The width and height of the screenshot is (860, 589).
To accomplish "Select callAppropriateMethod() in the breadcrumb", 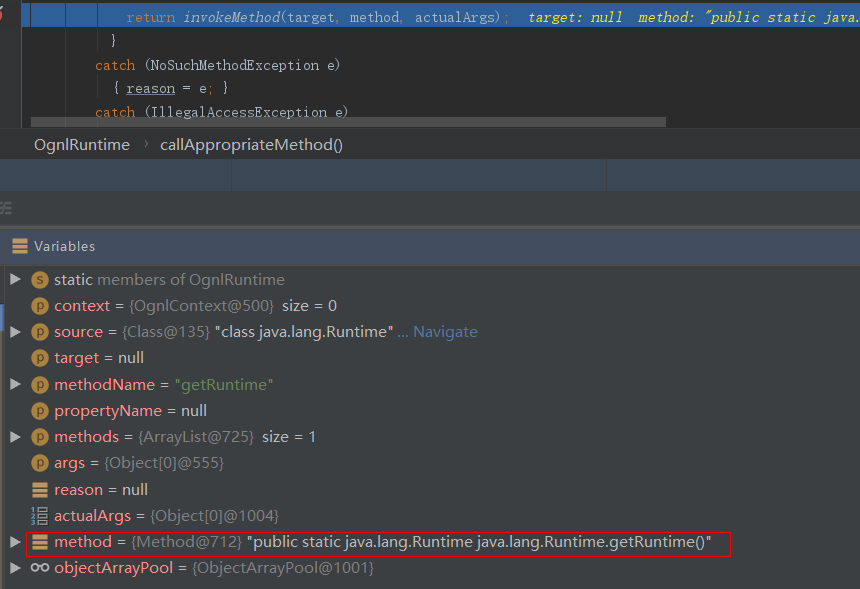I will (251, 145).
